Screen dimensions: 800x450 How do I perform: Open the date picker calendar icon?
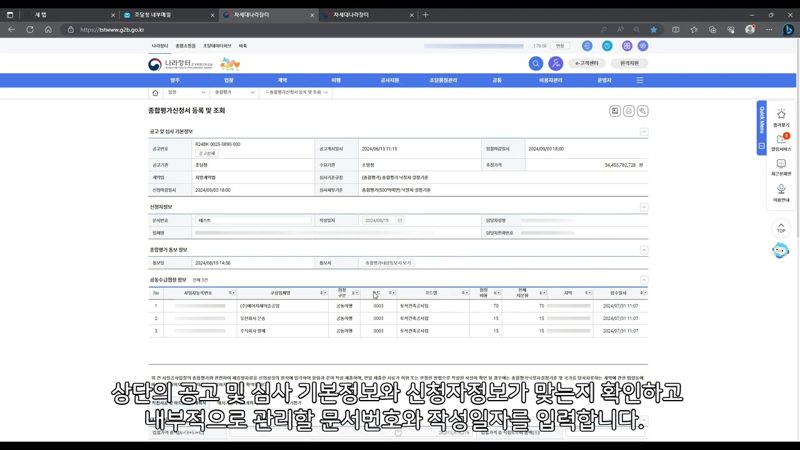coord(399,220)
